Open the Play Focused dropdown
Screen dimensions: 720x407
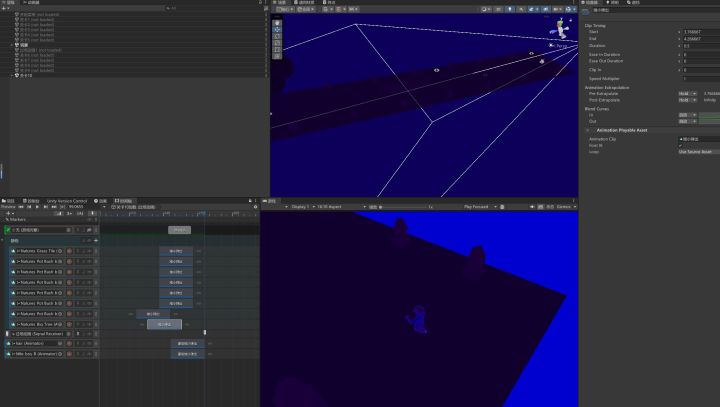tap(480, 207)
